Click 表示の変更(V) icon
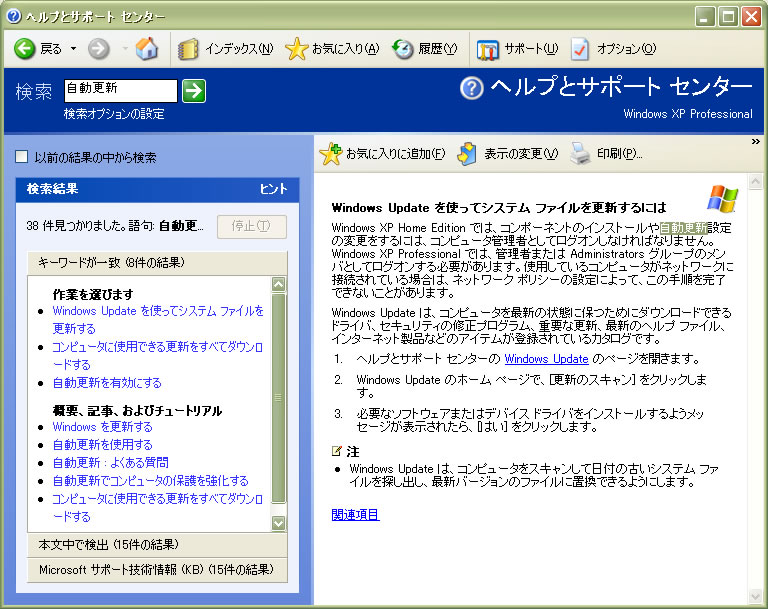The width and height of the screenshot is (768, 609). (467, 154)
